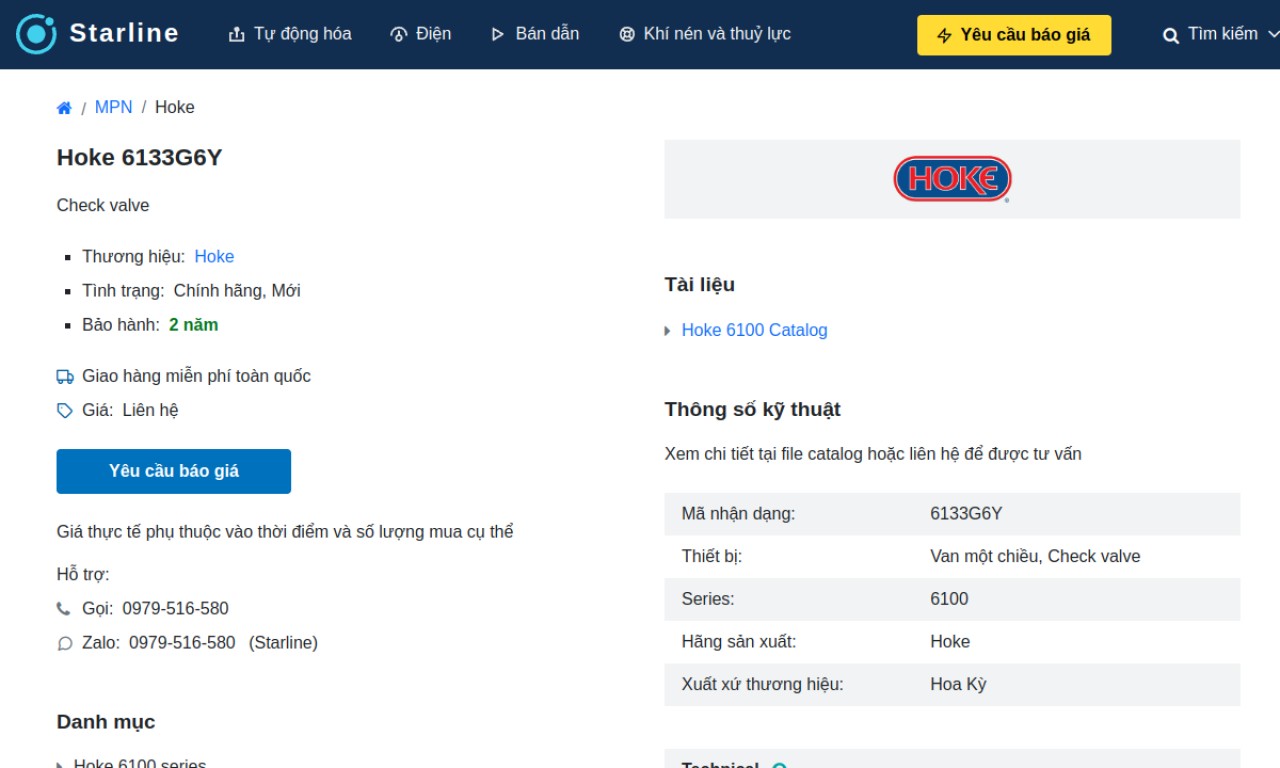This screenshot has width=1280, height=768.
Task: Expand the Tìm kiếm dropdown chevron
Action: (1273, 34)
